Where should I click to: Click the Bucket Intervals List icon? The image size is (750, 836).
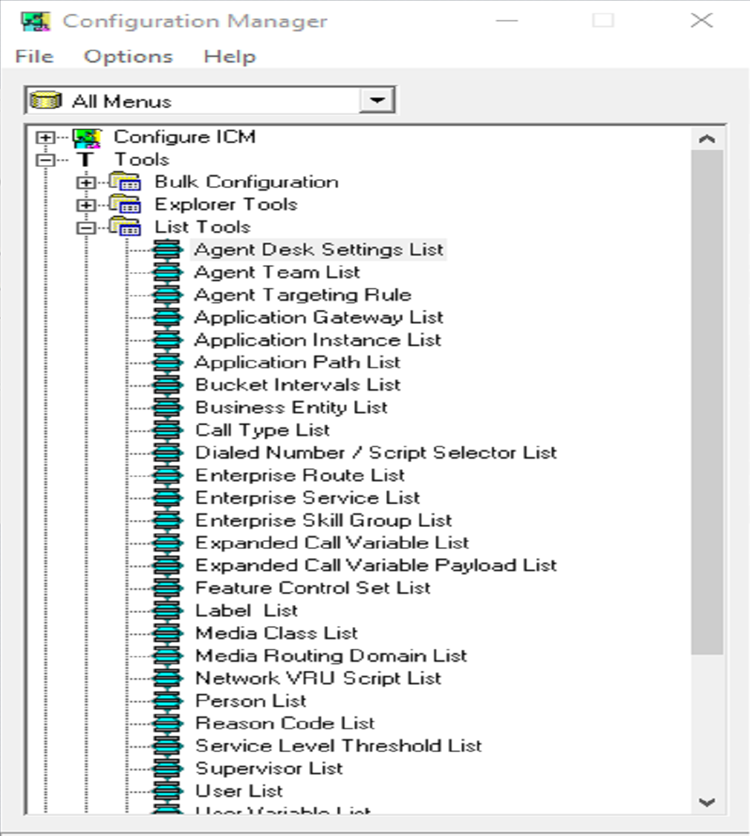tap(167, 385)
